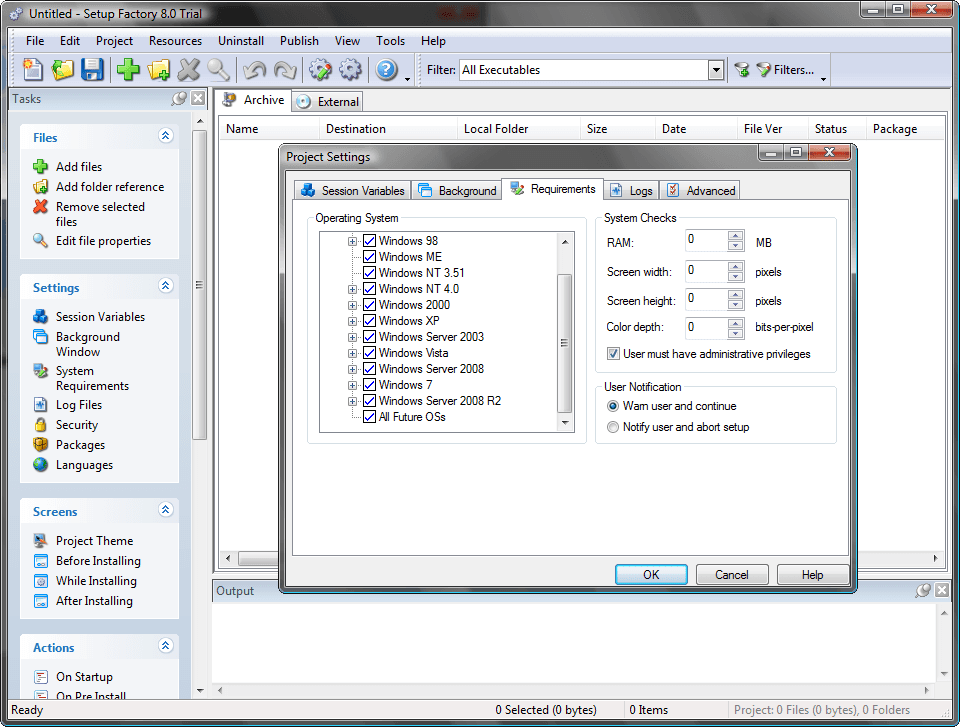Click the magnifier File Properties toolbar icon
The height and width of the screenshot is (727, 960).
pyautogui.click(x=219, y=70)
